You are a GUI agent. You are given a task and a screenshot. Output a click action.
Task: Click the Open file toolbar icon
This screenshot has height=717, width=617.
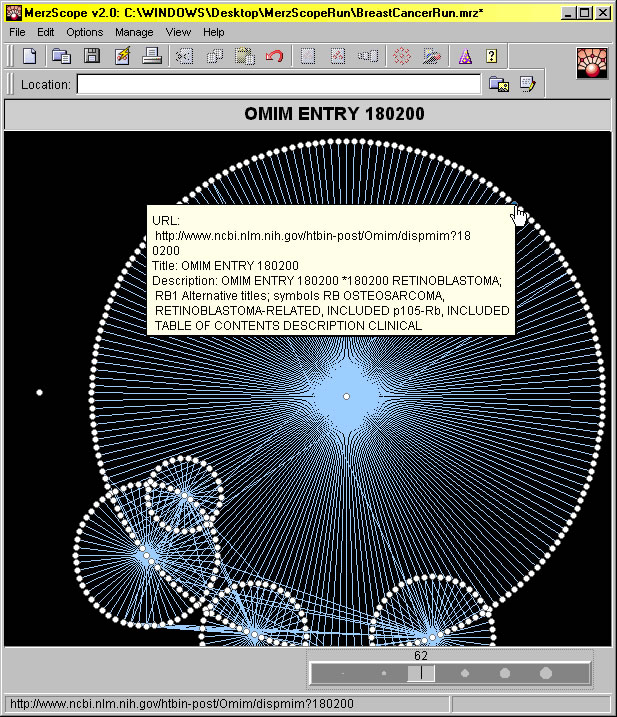[61, 56]
